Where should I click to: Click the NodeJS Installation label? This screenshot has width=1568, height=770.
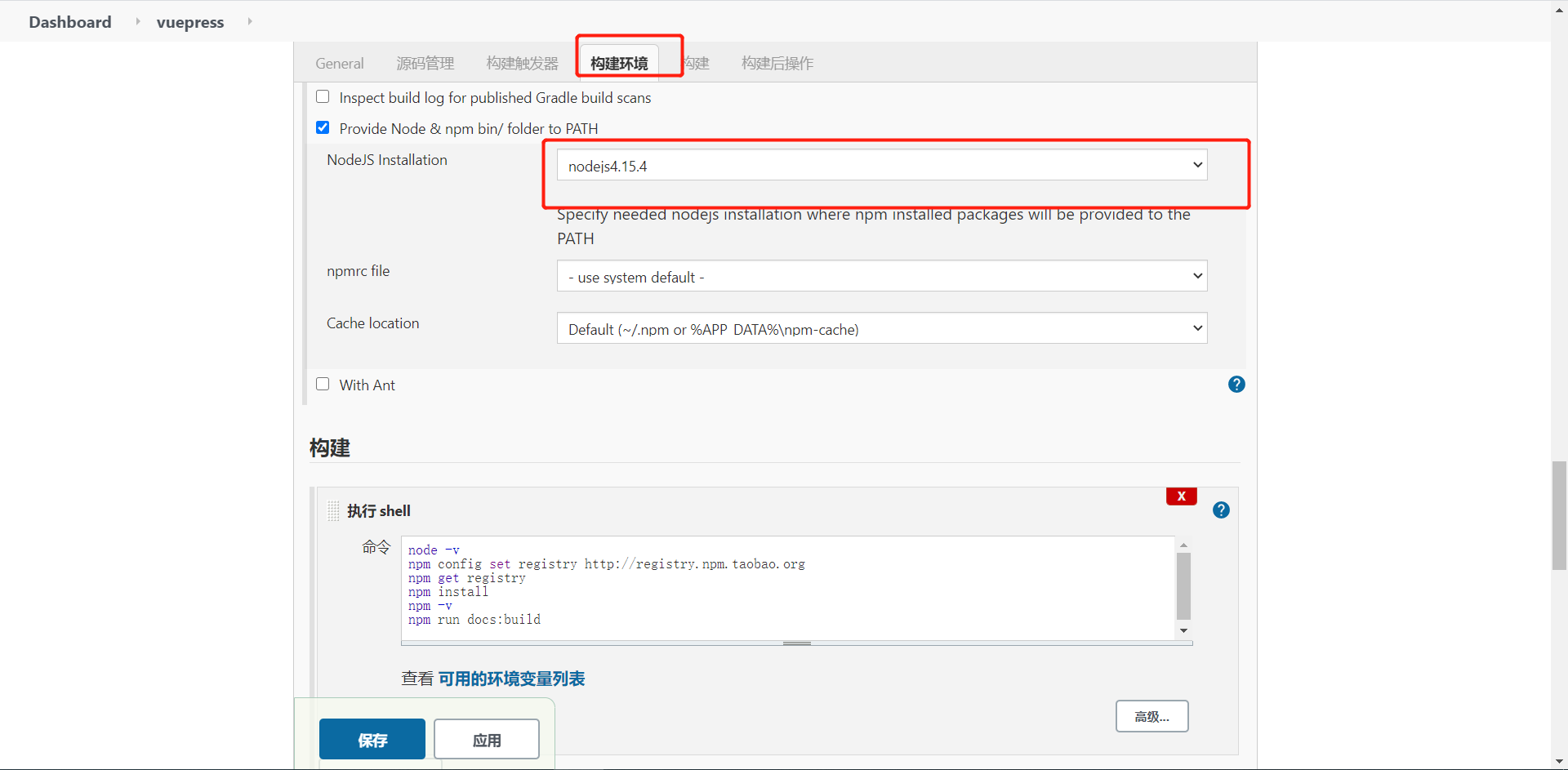click(x=387, y=160)
